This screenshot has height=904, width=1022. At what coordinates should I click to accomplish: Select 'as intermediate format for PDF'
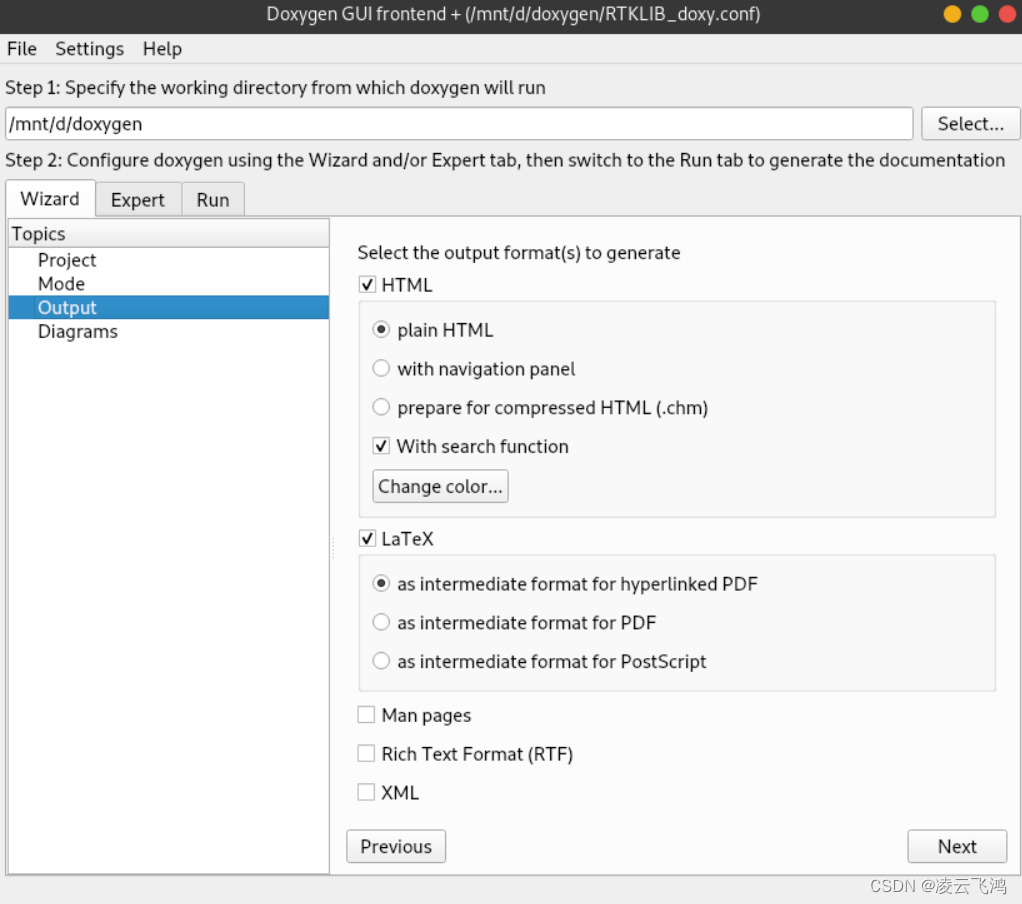(x=381, y=623)
